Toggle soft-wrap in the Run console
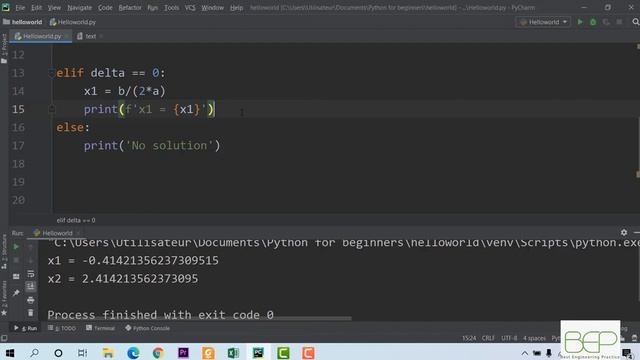 [x=31, y=273]
